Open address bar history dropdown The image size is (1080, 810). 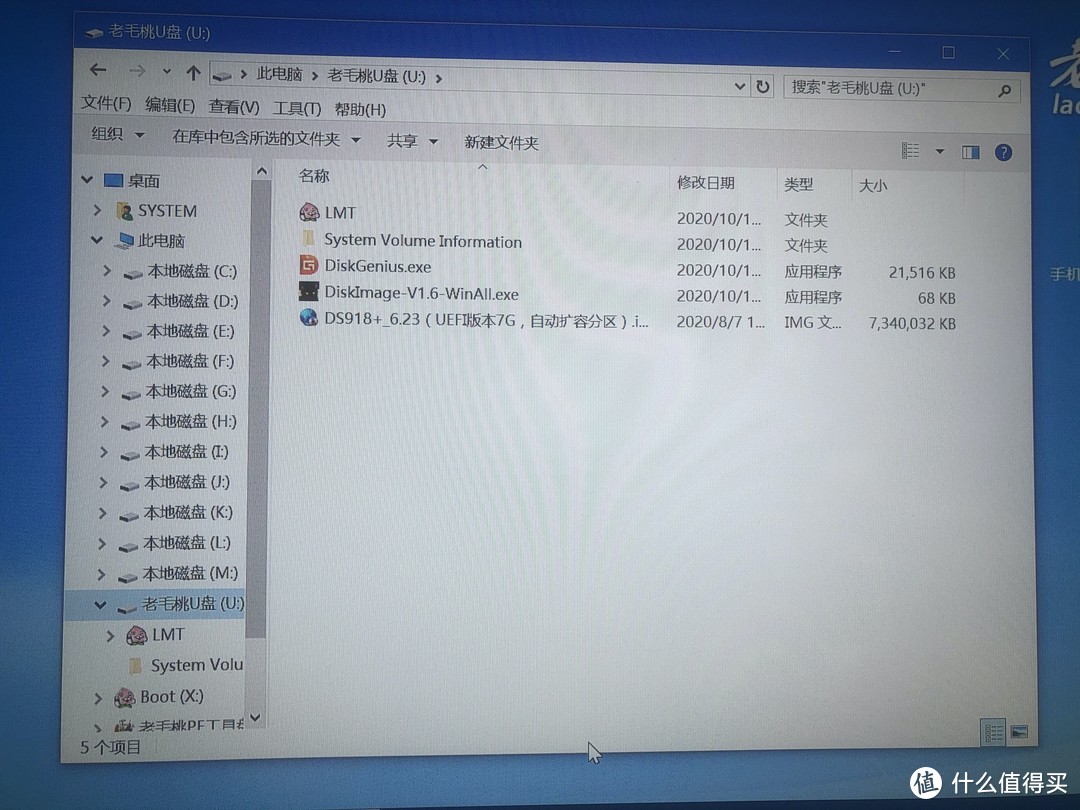[x=740, y=86]
